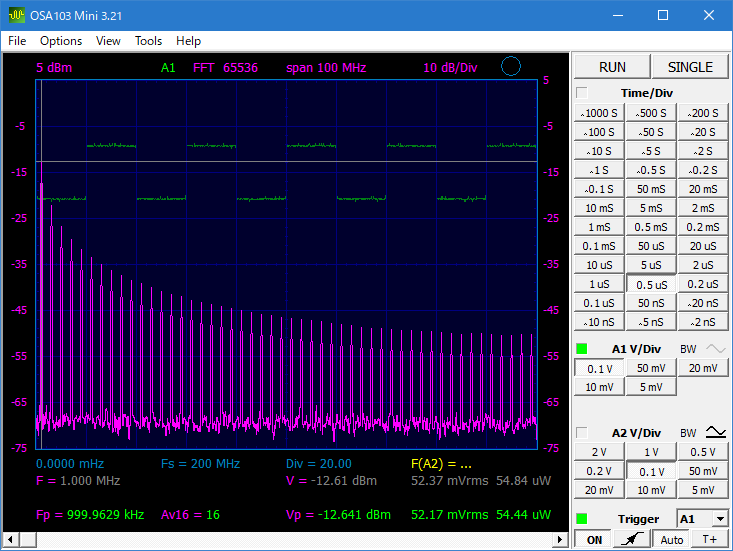Click the SINGLE button
733x551 pixels.
(x=690, y=67)
